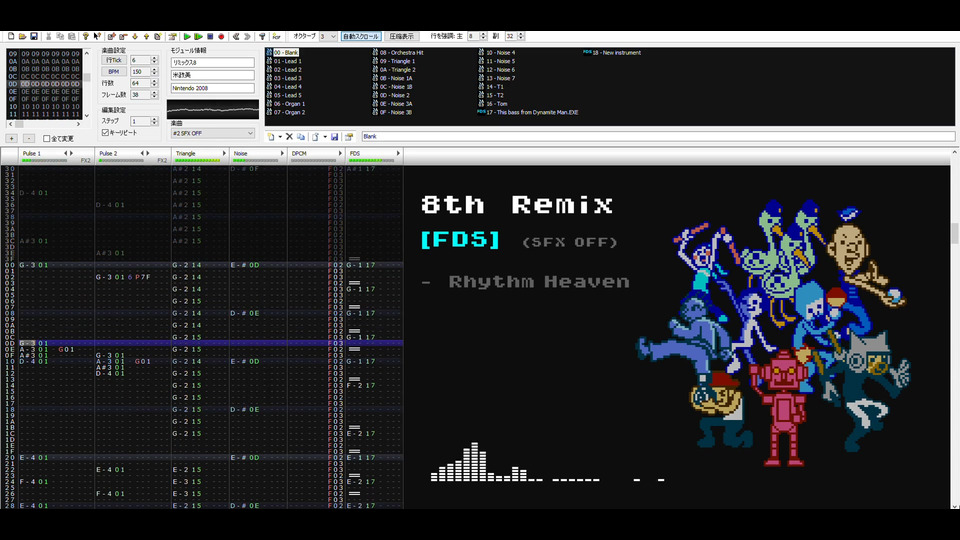Adjust the secondary row highlight 32 spinner
The height and width of the screenshot is (540, 960).
[521, 36]
